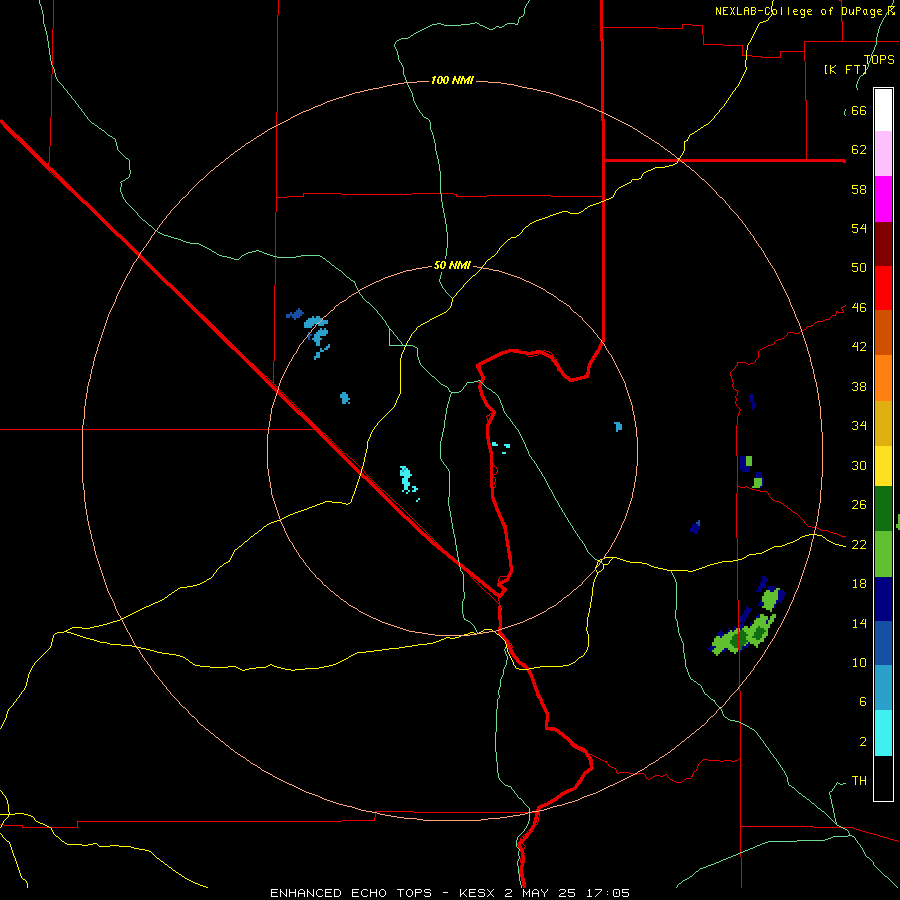
Task: Click the '30' legend value
Action: pos(859,465)
